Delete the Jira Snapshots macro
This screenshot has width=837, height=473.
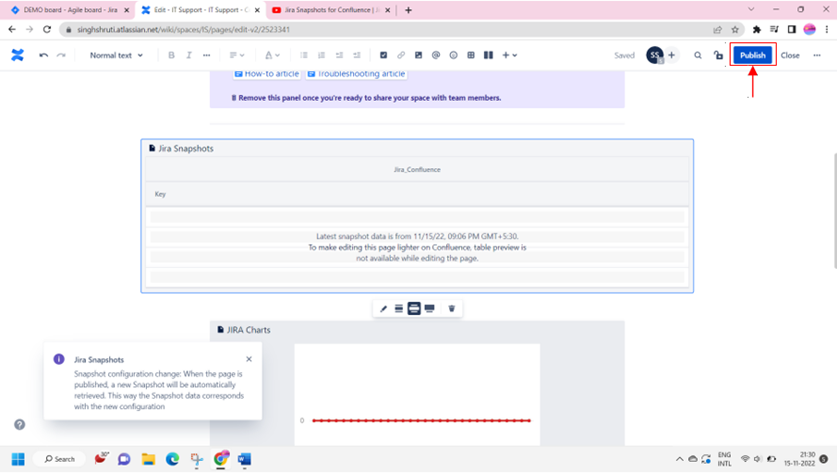click(x=452, y=309)
